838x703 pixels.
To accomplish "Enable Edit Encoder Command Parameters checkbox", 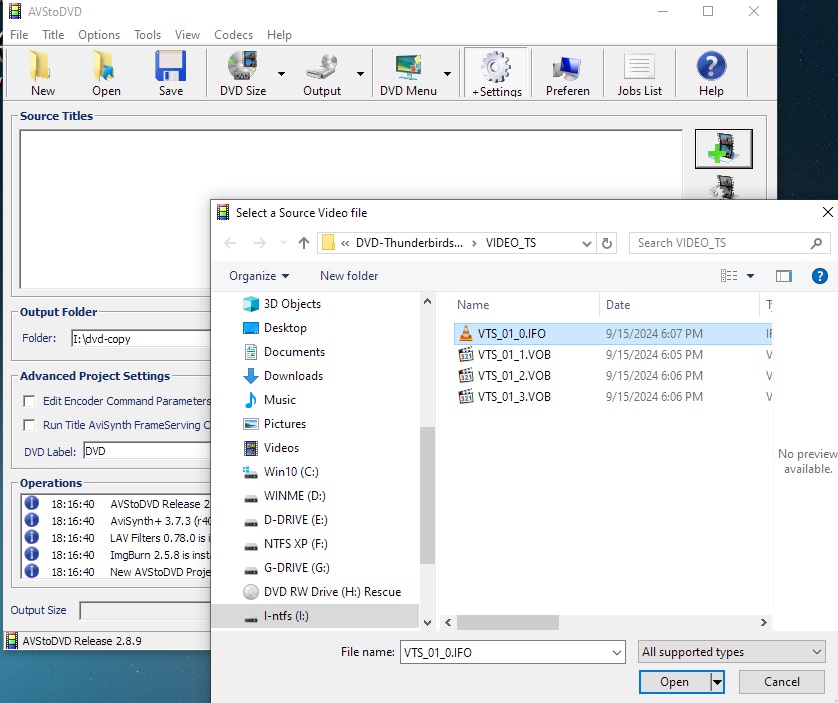I will click(x=29, y=401).
